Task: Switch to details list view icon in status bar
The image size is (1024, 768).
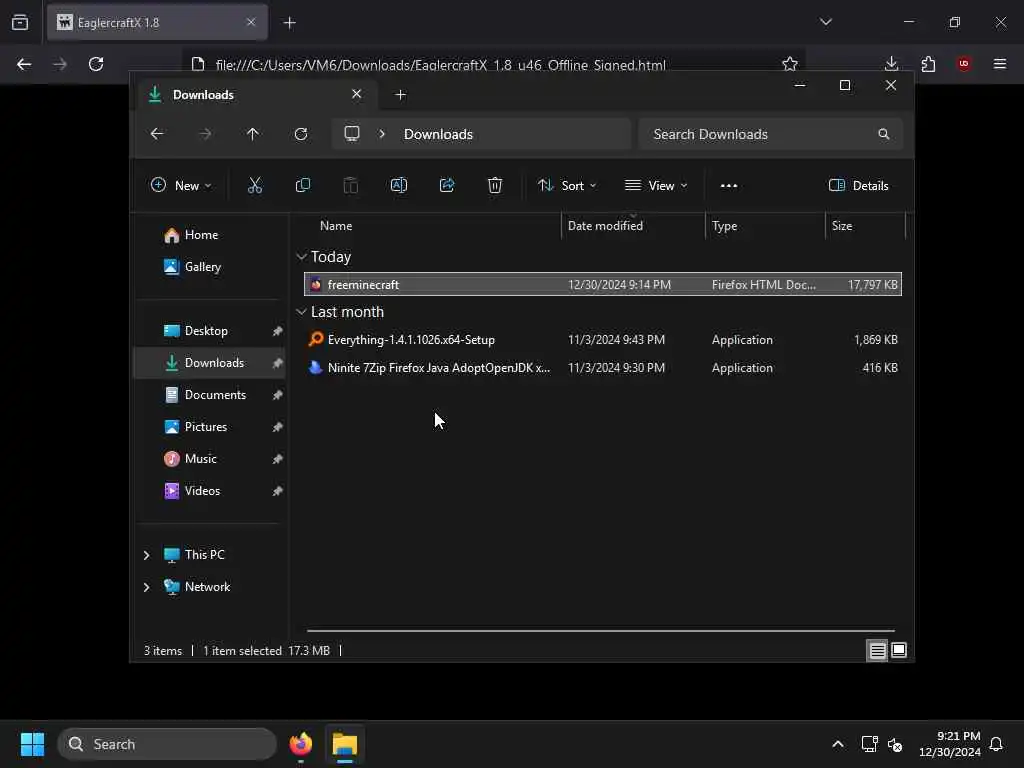Action: [877, 650]
